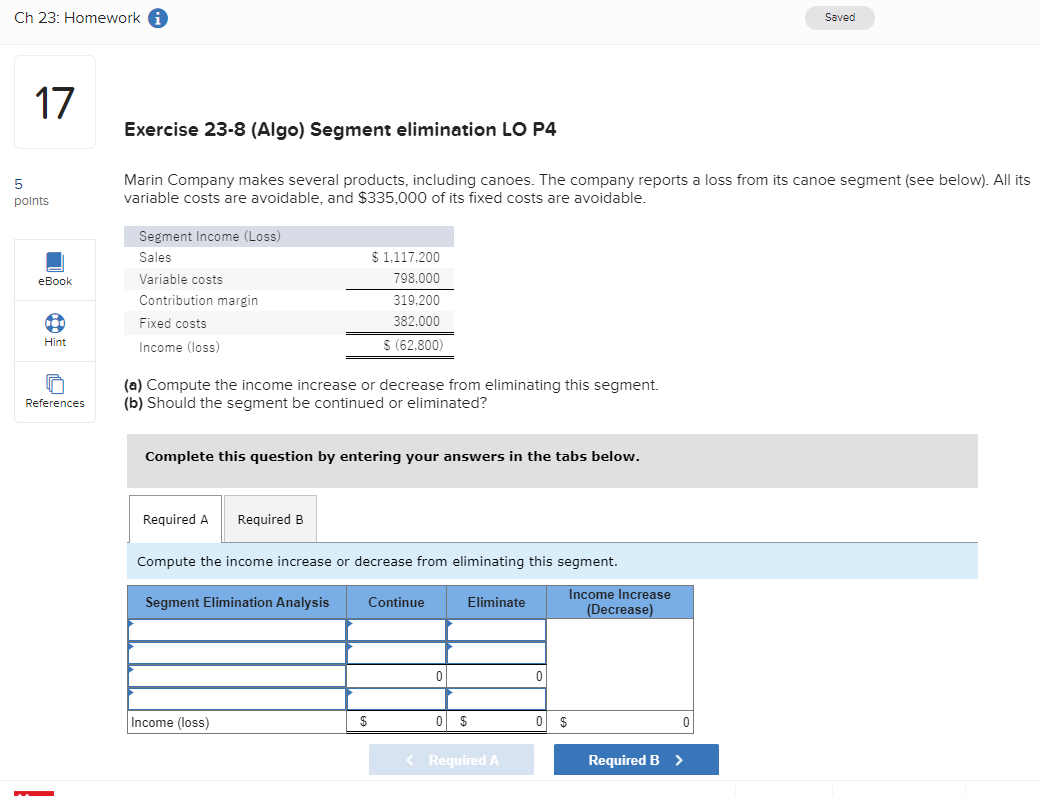Click the Saved status indicator

coord(839,17)
